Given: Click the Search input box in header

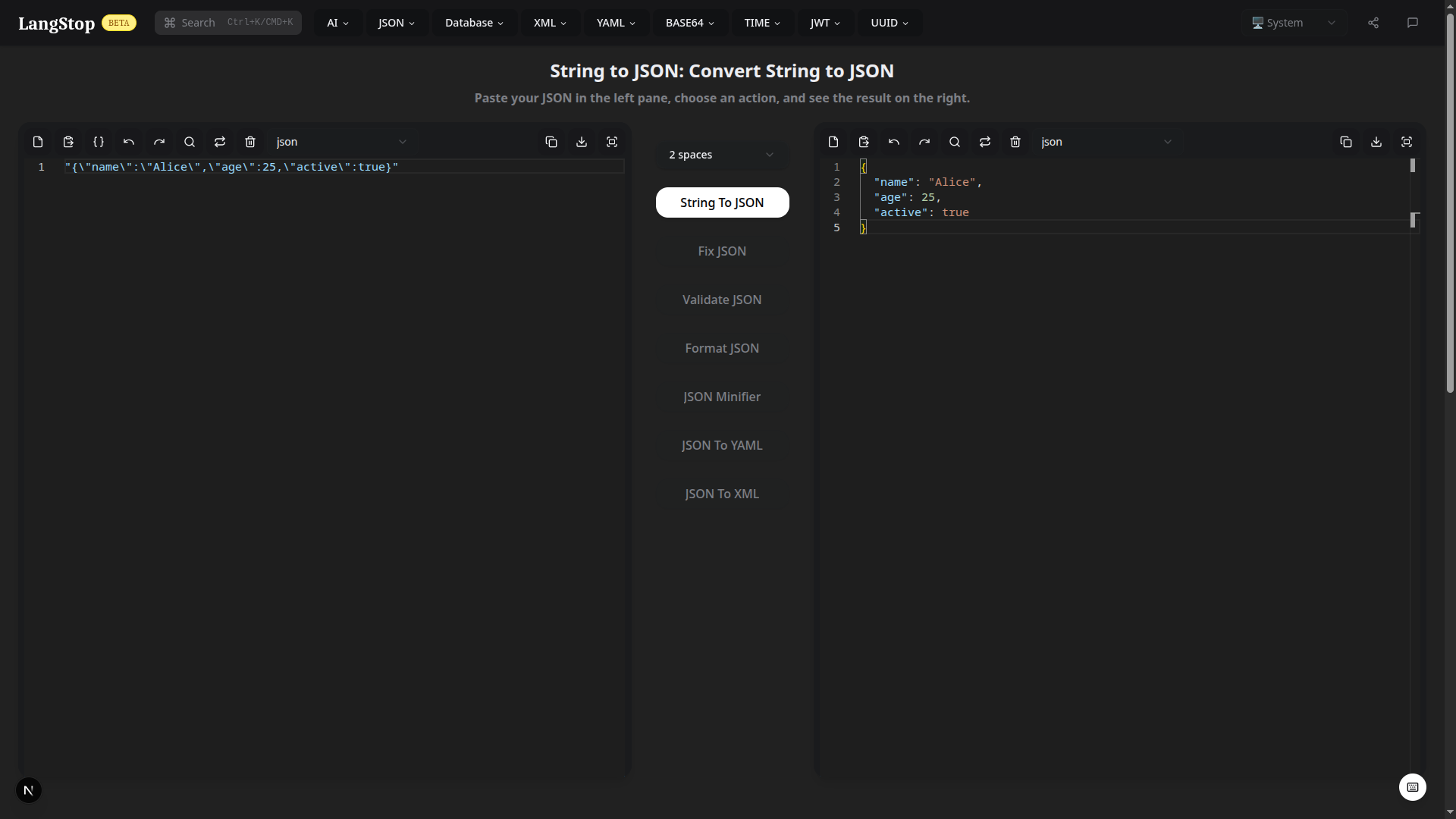Looking at the screenshot, I should (x=228, y=23).
